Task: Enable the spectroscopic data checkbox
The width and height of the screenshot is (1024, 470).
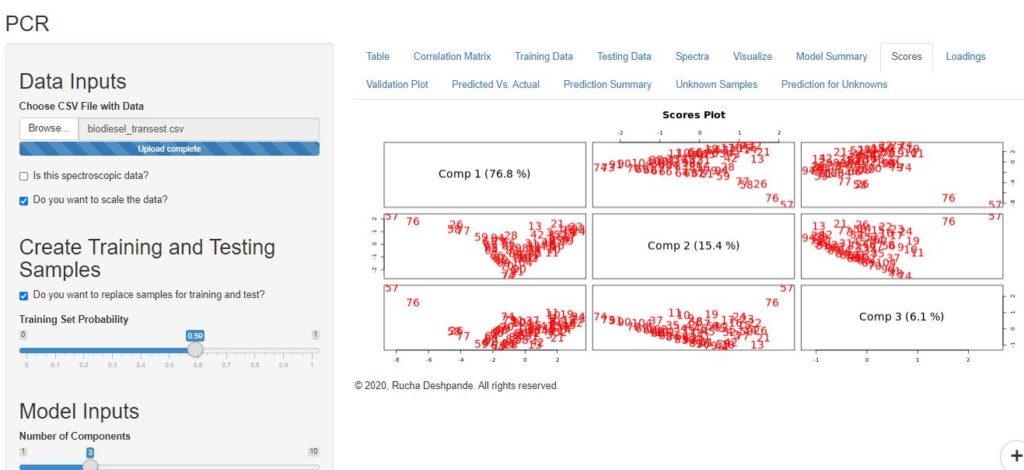Action: click(24, 176)
